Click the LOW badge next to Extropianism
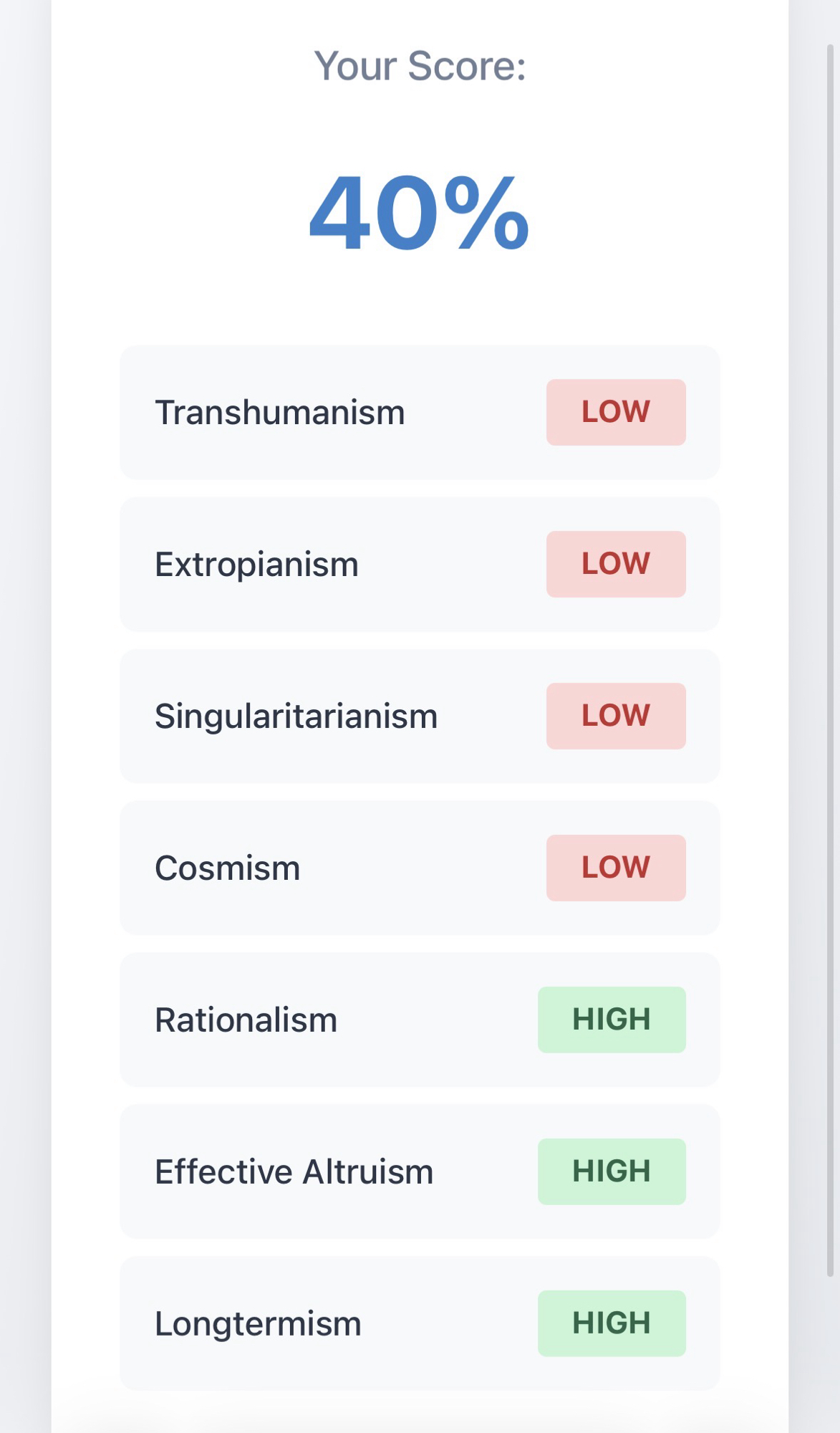 616,564
